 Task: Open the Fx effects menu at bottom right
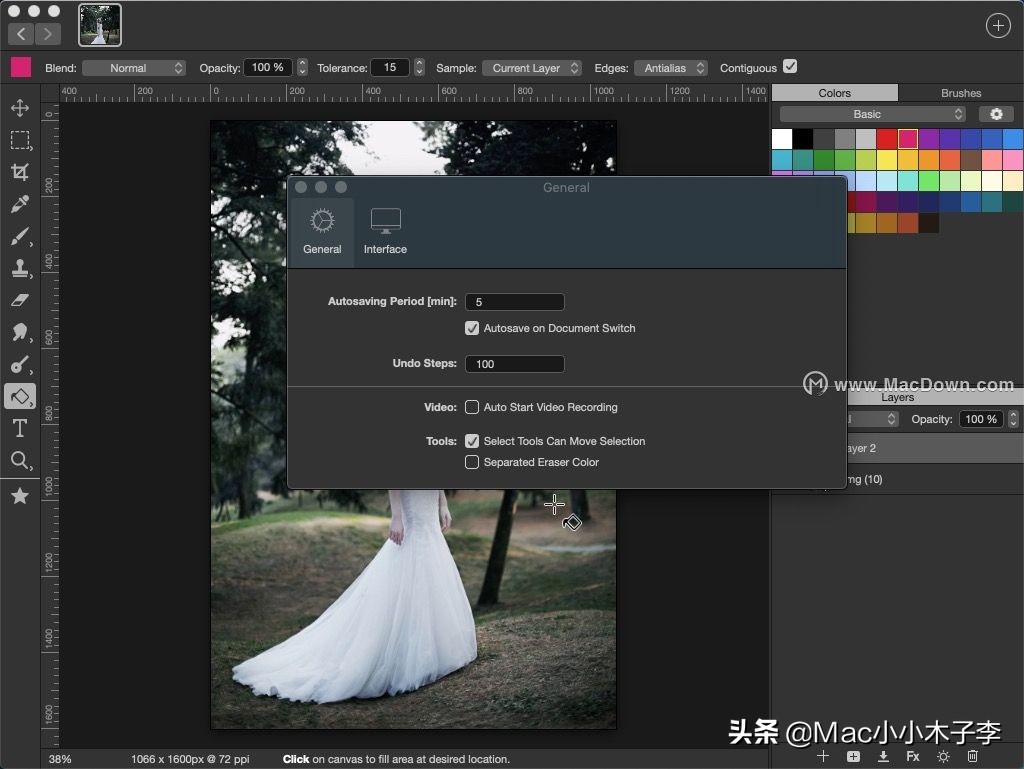click(913, 757)
